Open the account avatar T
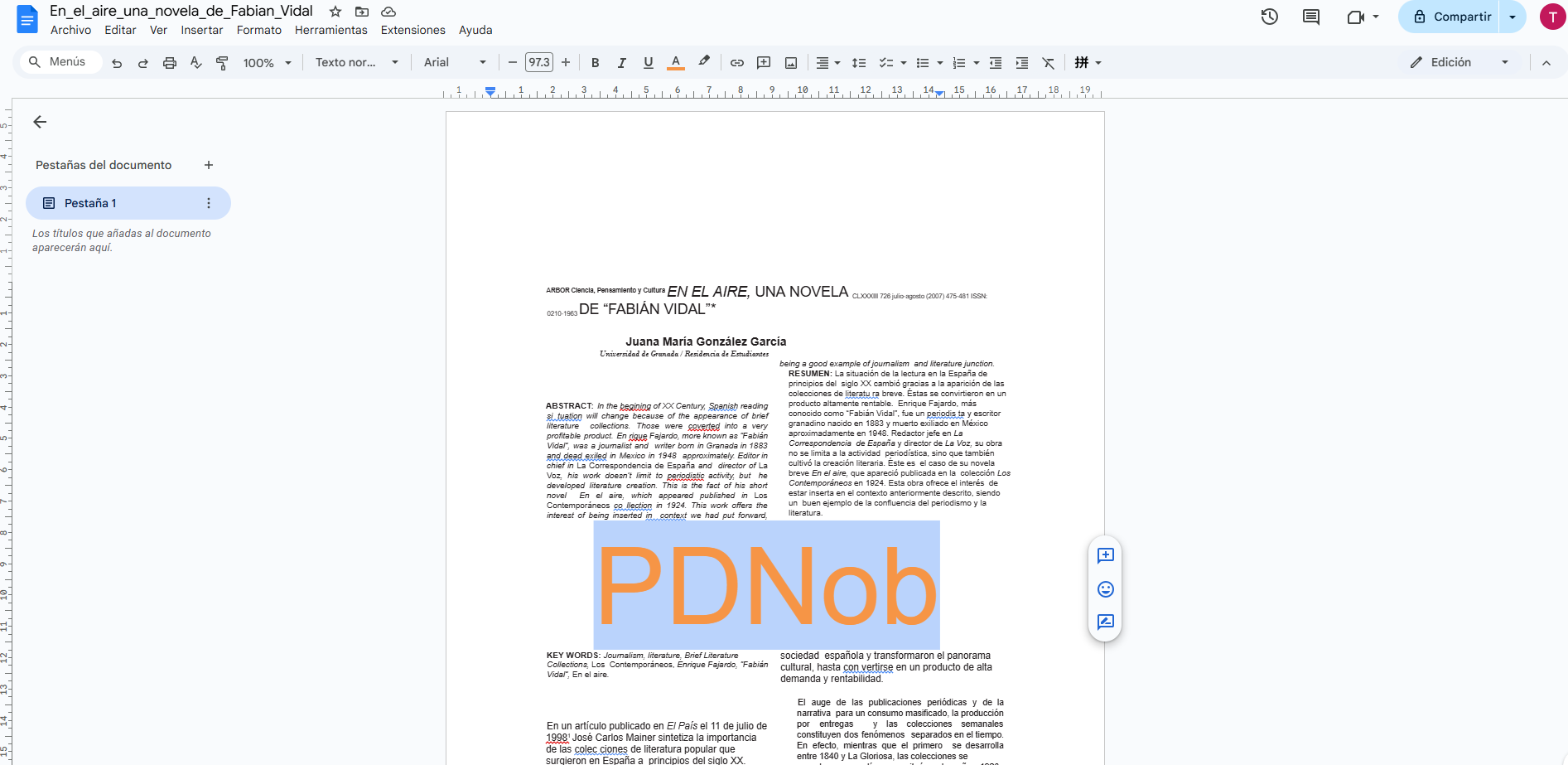 [x=1552, y=17]
